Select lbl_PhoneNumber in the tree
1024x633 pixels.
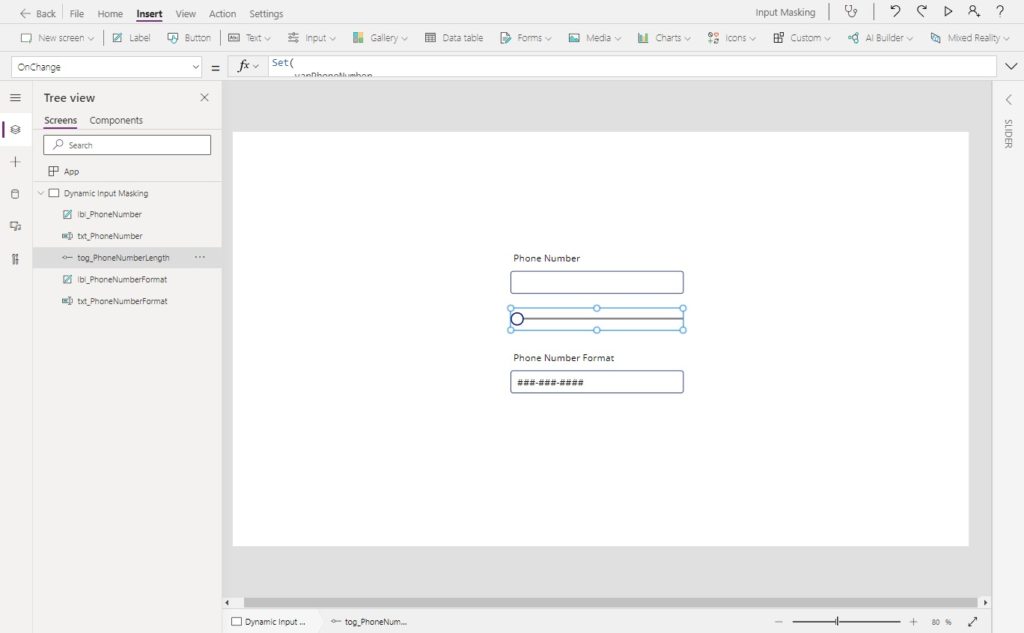[127, 214]
